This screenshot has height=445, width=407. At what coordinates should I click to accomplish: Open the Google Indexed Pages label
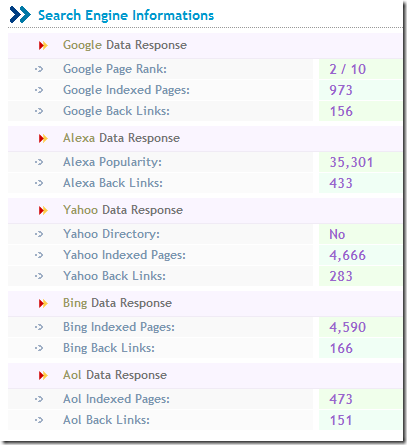[x=126, y=90]
